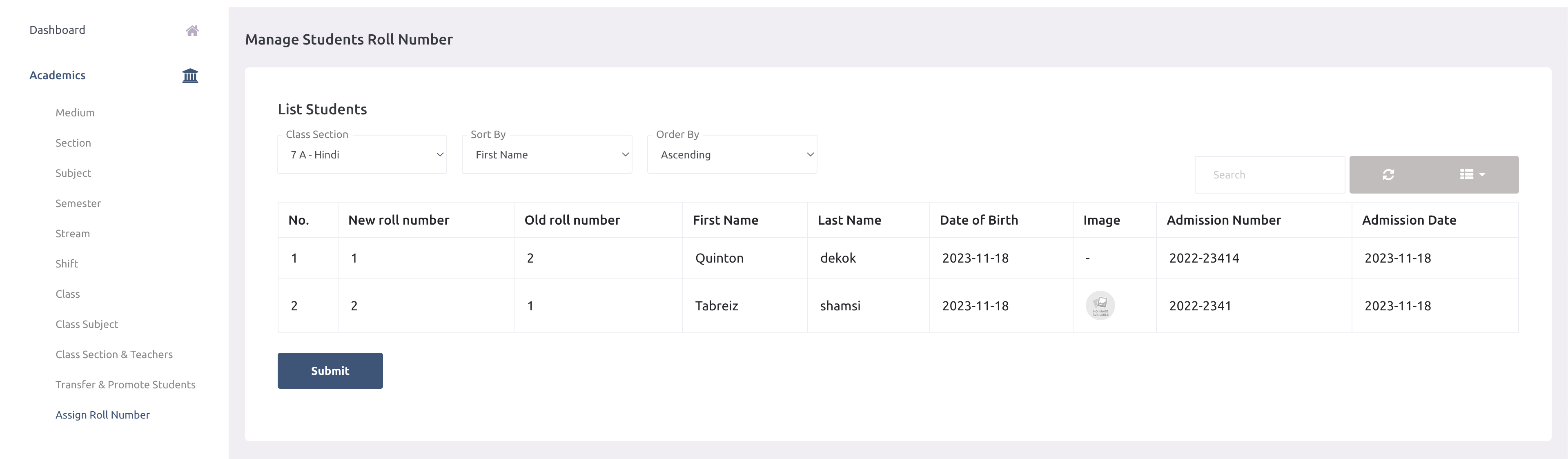Click the Class Section & Teachers sidebar link
The height and width of the screenshot is (459, 1568).
click(x=114, y=354)
